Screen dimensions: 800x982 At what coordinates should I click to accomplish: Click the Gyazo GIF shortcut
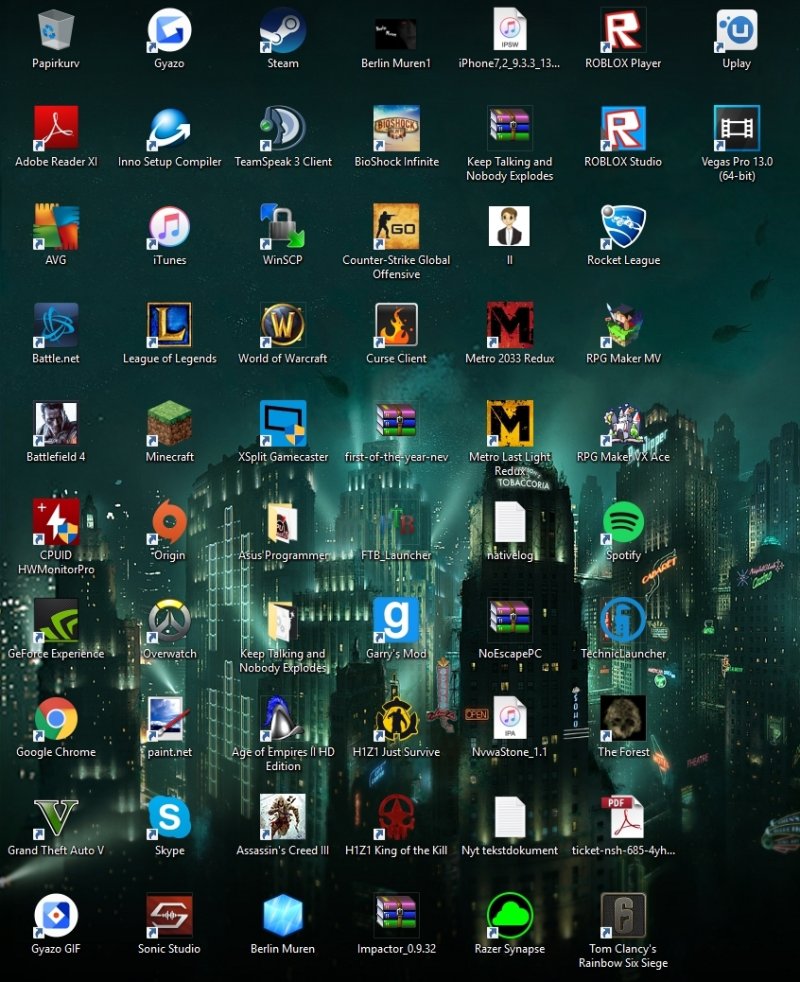56,915
